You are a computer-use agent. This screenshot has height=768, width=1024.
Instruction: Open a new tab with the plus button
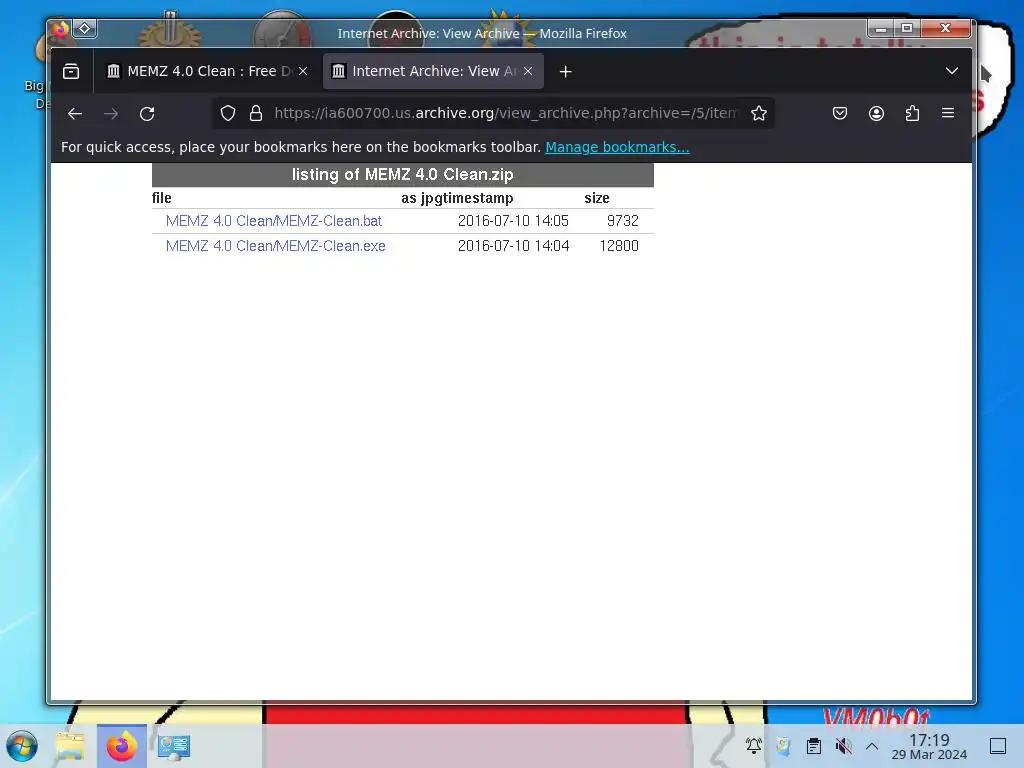566,71
